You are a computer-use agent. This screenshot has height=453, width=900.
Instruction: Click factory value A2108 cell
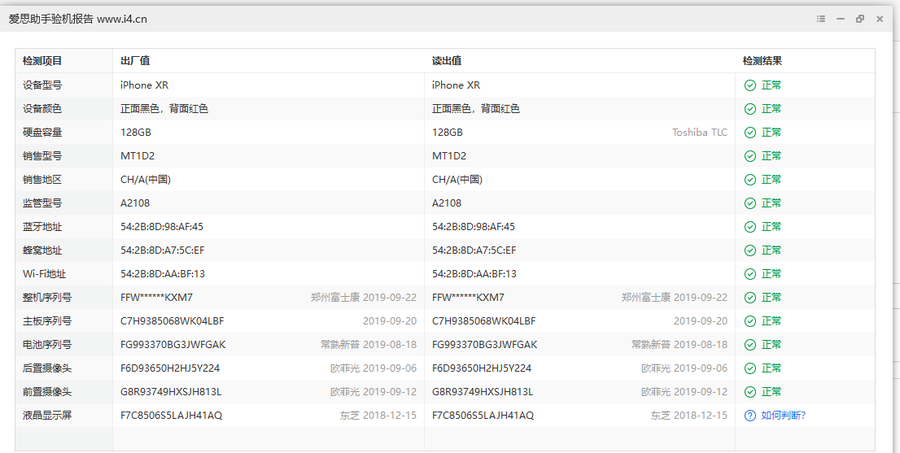[x=135, y=203]
